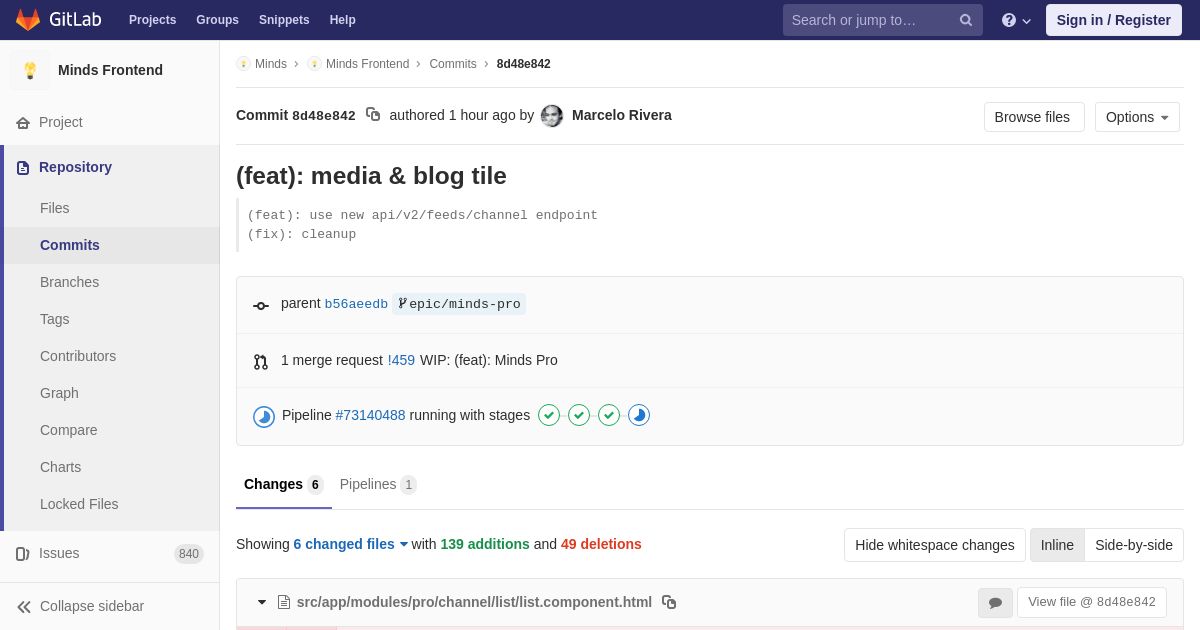Click the first passed pipeline stage icon
The image size is (1200, 630).
(549, 415)
